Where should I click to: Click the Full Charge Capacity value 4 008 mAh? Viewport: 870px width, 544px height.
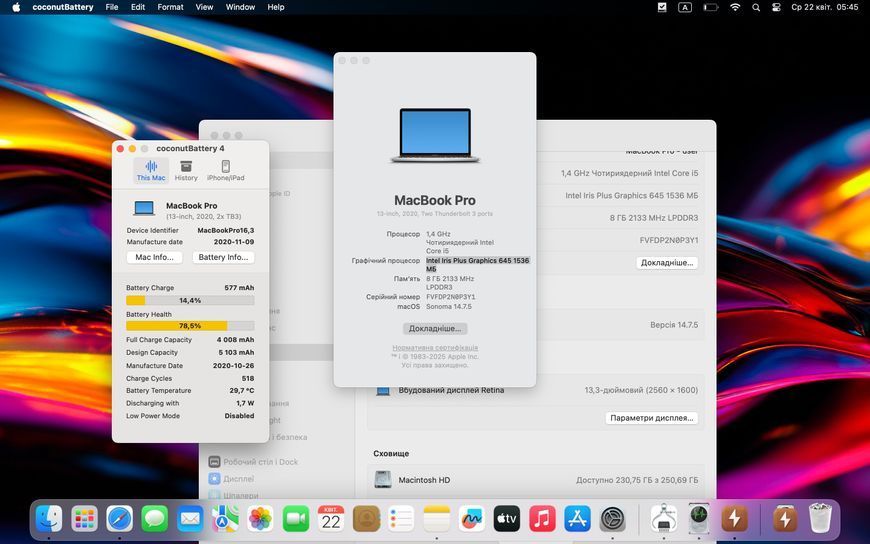point(235,340)
